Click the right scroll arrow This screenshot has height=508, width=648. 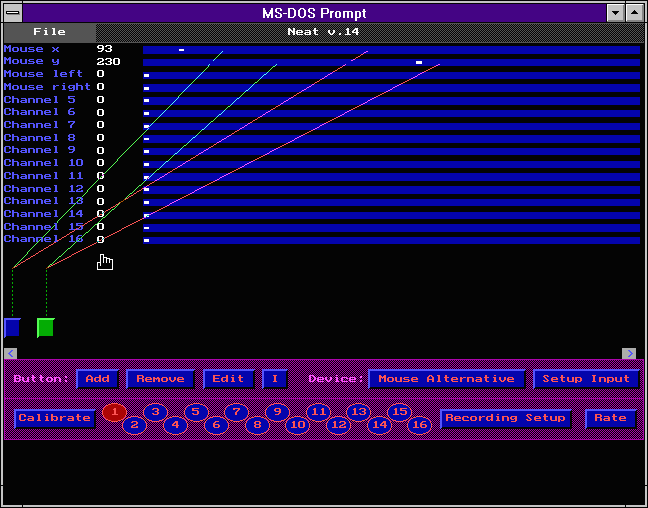point(629,353)
